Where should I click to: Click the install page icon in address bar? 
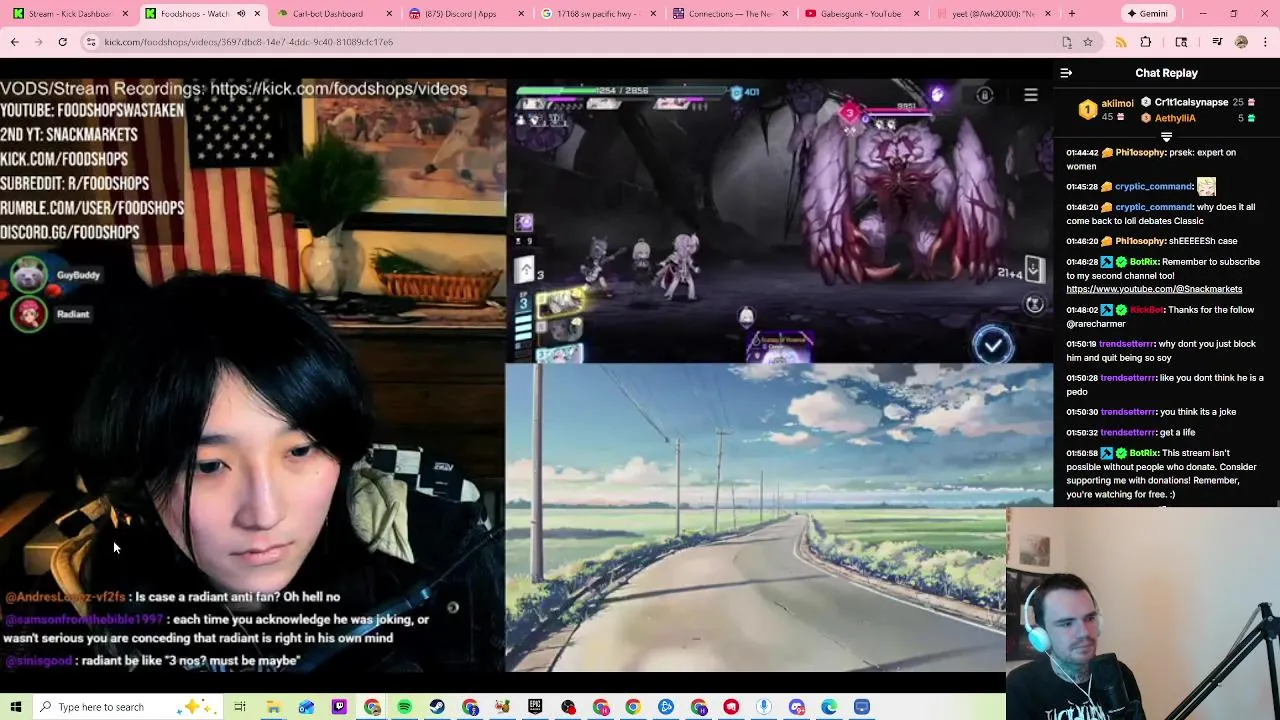pos(1067,42)
